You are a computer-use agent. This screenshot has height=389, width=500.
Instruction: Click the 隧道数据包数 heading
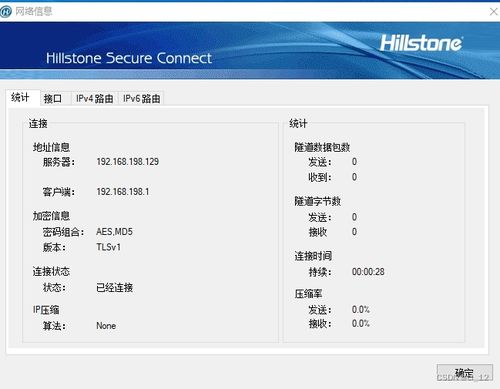coord(322,147)
